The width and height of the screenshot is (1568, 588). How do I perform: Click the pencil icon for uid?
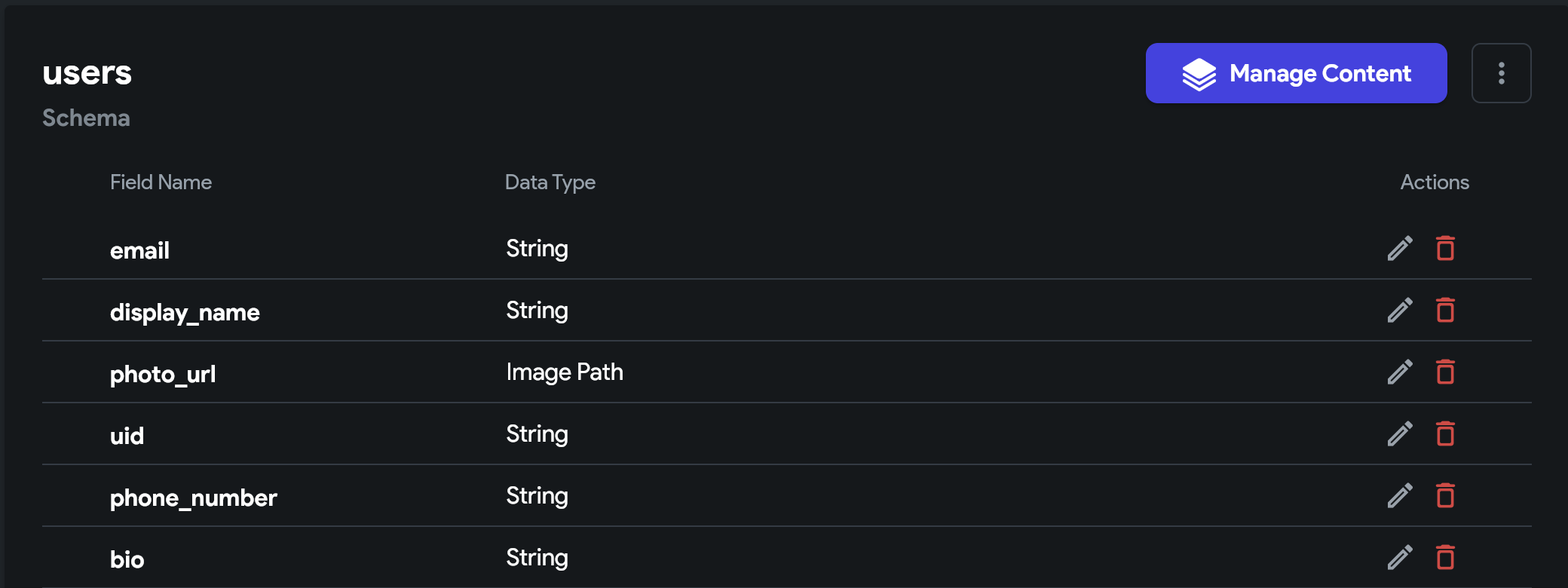tap(1400, 433)
